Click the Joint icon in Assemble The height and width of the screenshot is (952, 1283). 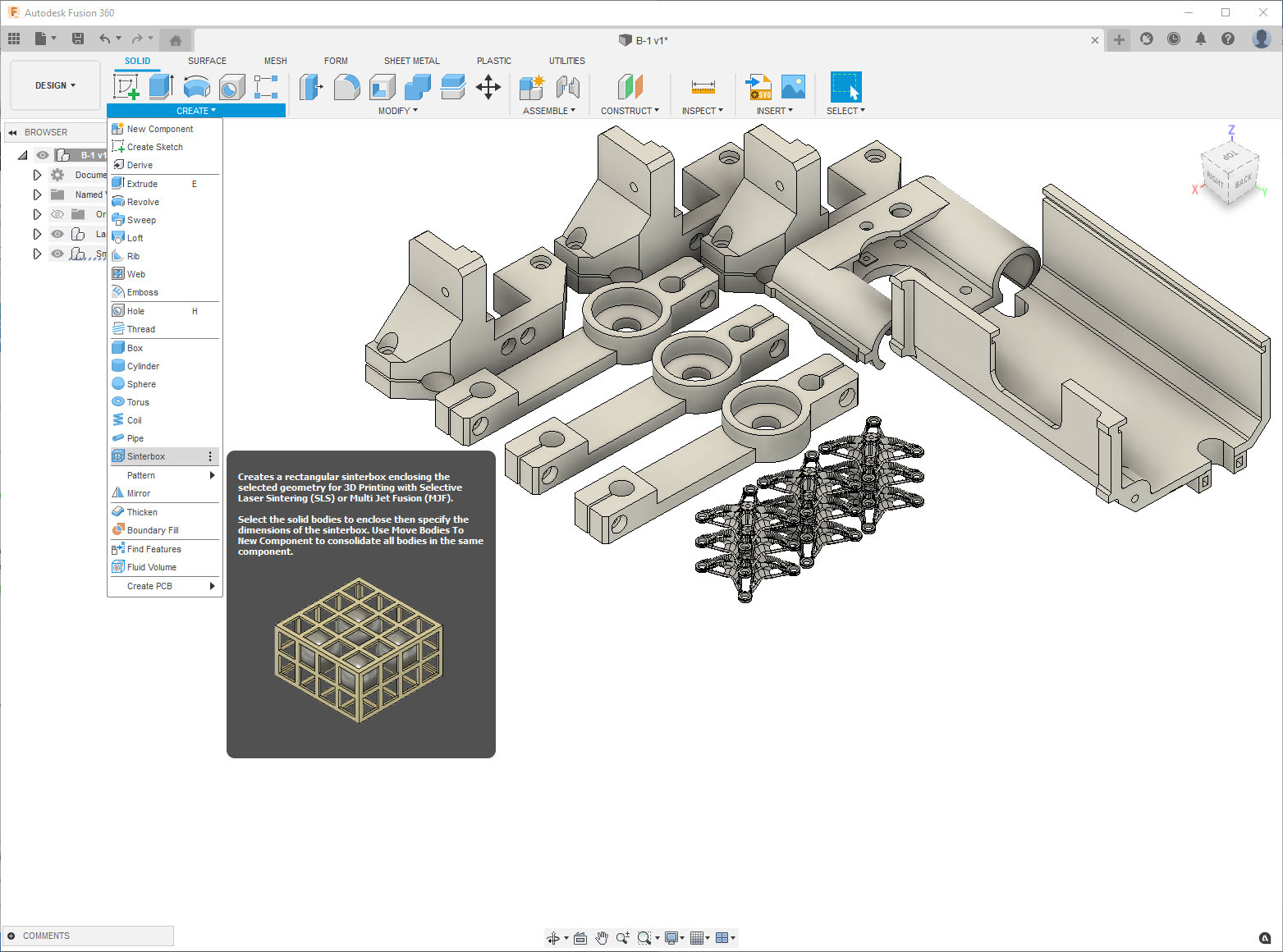(x=567, y=86)
